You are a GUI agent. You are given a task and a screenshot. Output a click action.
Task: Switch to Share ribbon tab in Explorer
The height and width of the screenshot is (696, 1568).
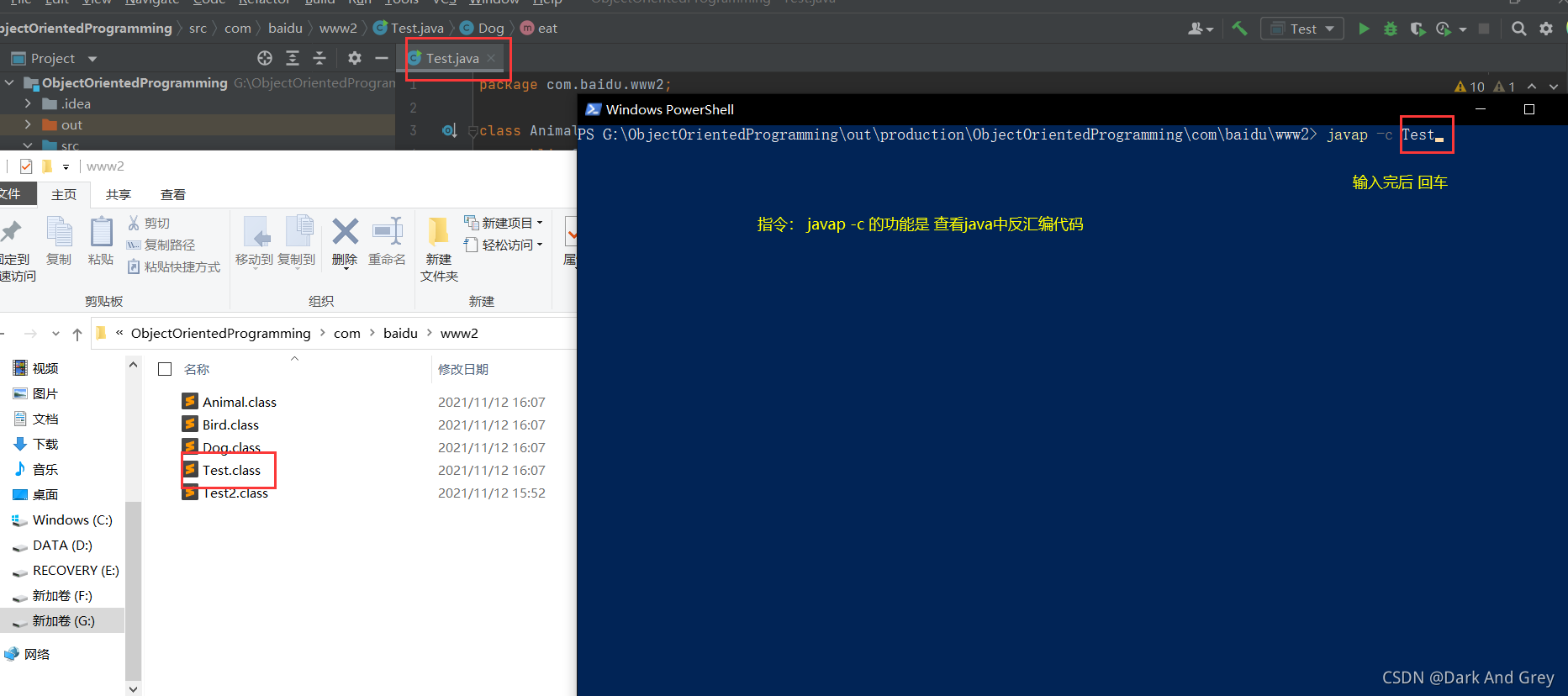point(119,194)
